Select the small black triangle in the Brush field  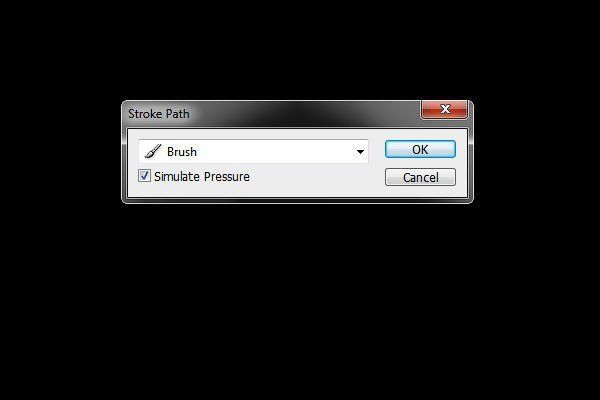tap(360, 152)
